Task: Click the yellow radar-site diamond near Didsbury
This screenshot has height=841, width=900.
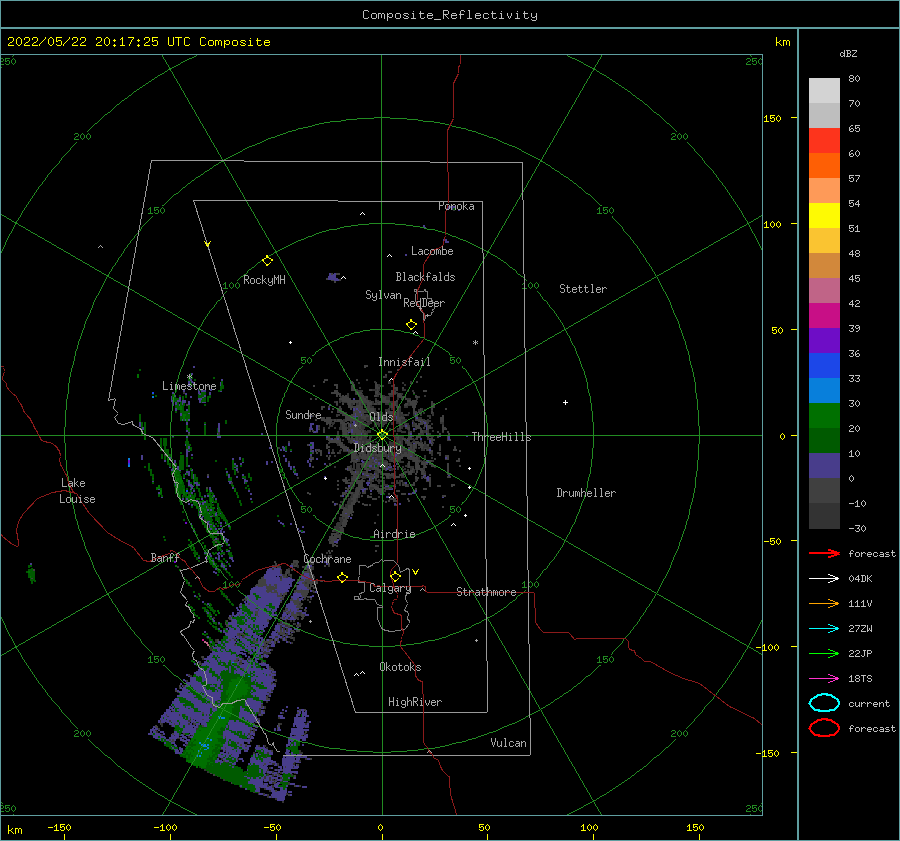Action: [382, 435]
